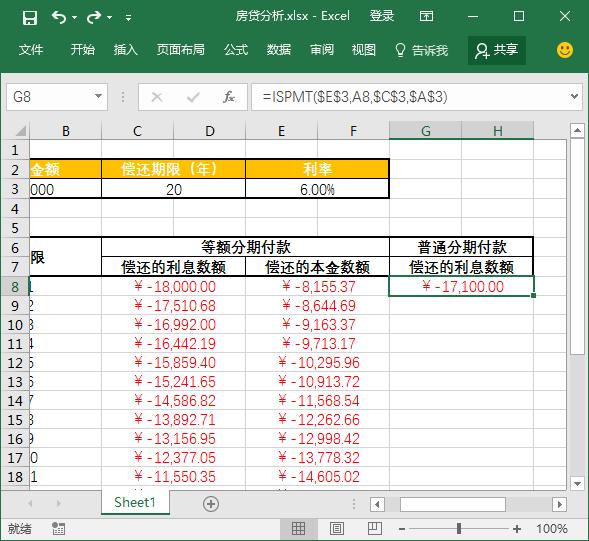Viewport: 589px width, 541px height.
Task: Select the 6.00% rate cell
Action: (x=317, y=189)
